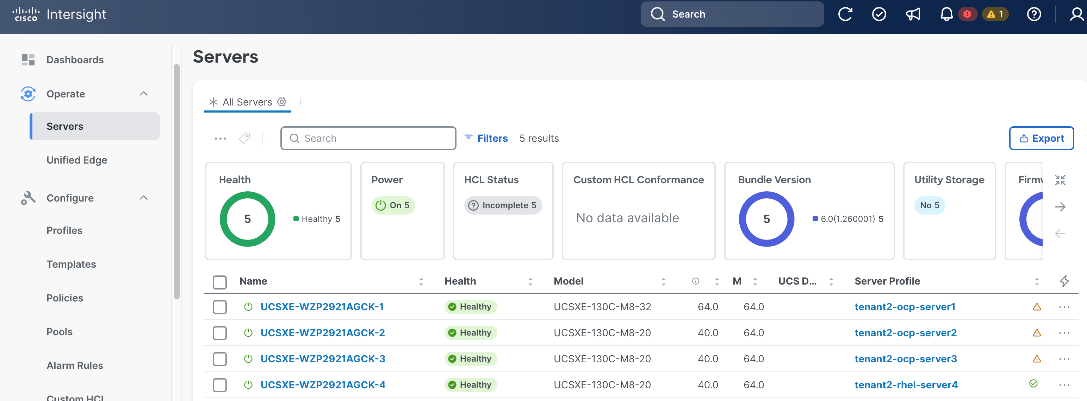Click the blue Bundle Version donut chart

pyautogui.click(x=766, y=219)
